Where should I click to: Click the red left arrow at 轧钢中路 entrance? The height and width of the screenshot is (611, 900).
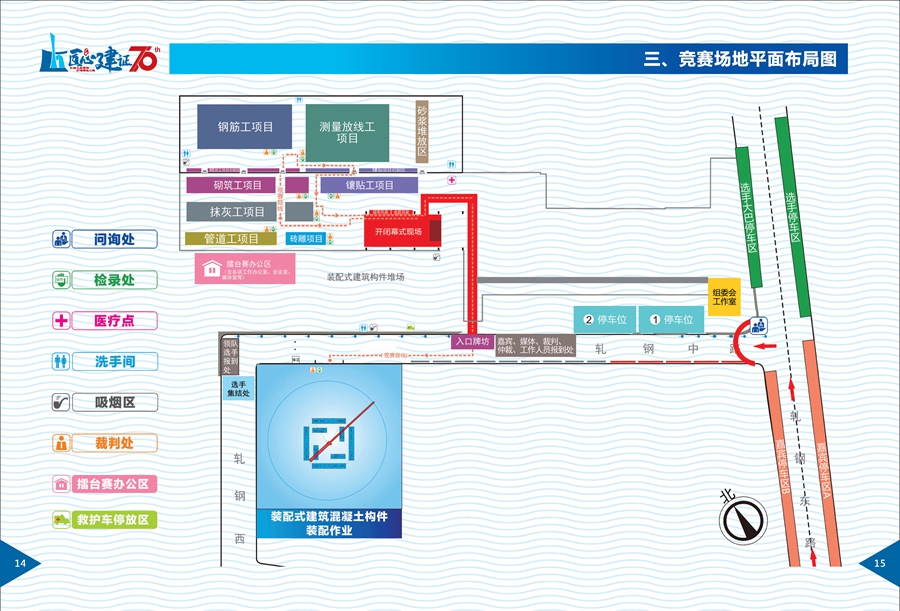(x=765, y=346)
